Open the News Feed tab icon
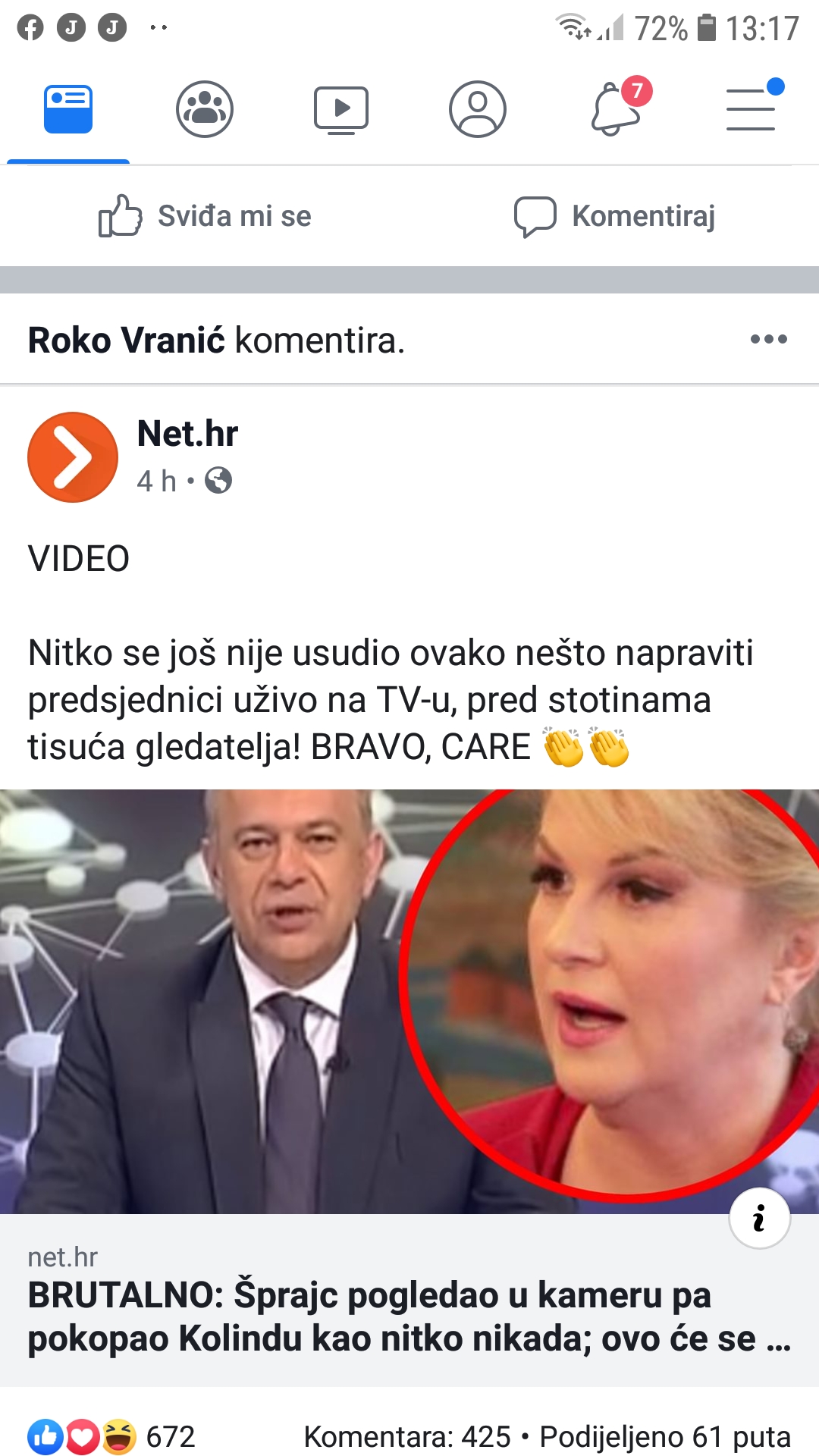 coord(68,109)
